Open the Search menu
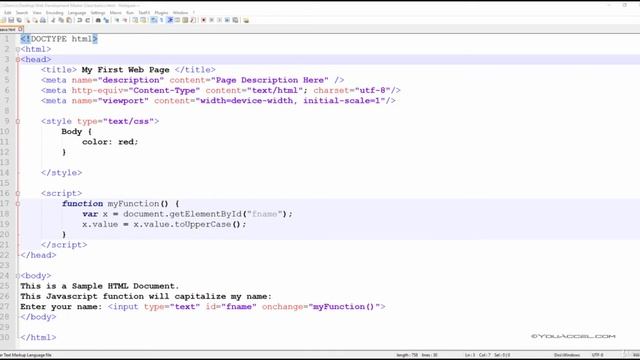The height and width of the screenshot is (360, 640). tap(22, 13)
